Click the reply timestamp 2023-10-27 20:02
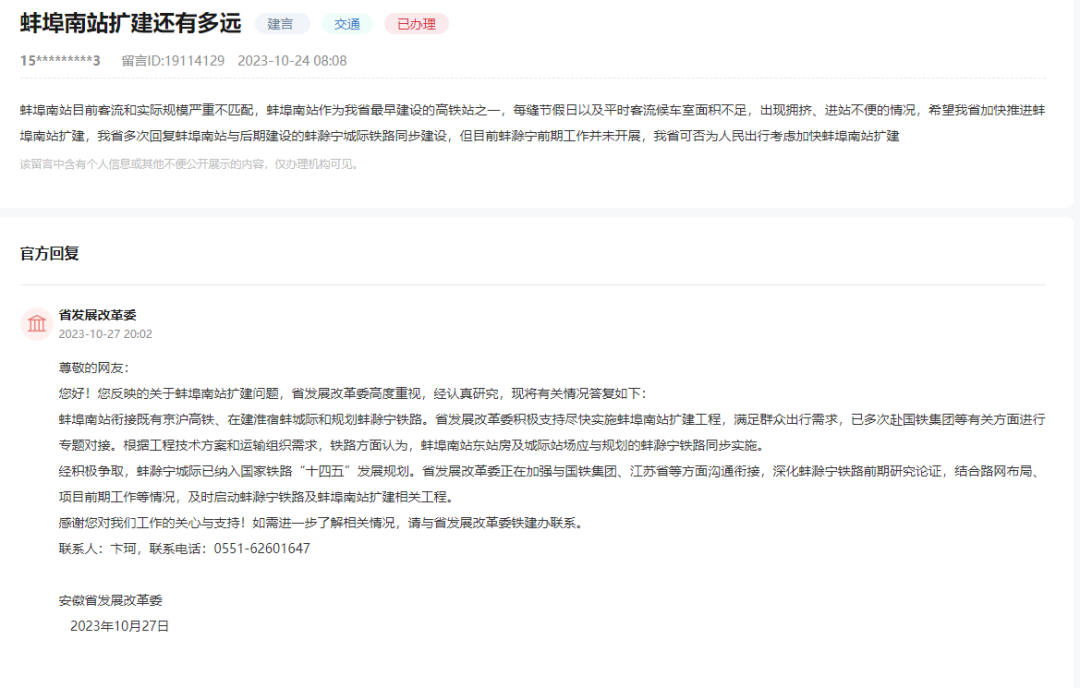 105,334
